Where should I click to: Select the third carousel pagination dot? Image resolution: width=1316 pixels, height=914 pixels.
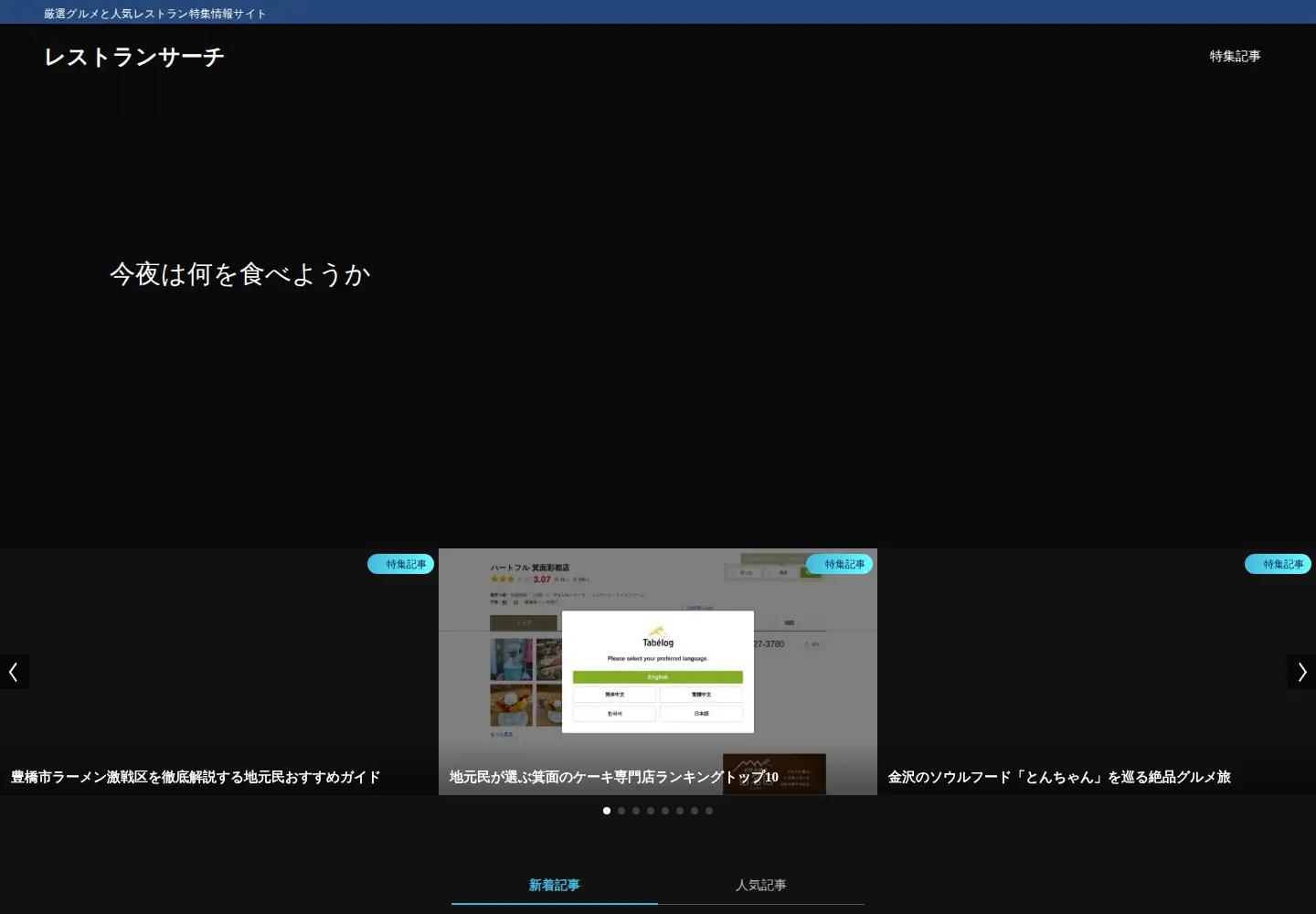pyautogui.click(x=636, y=811)
